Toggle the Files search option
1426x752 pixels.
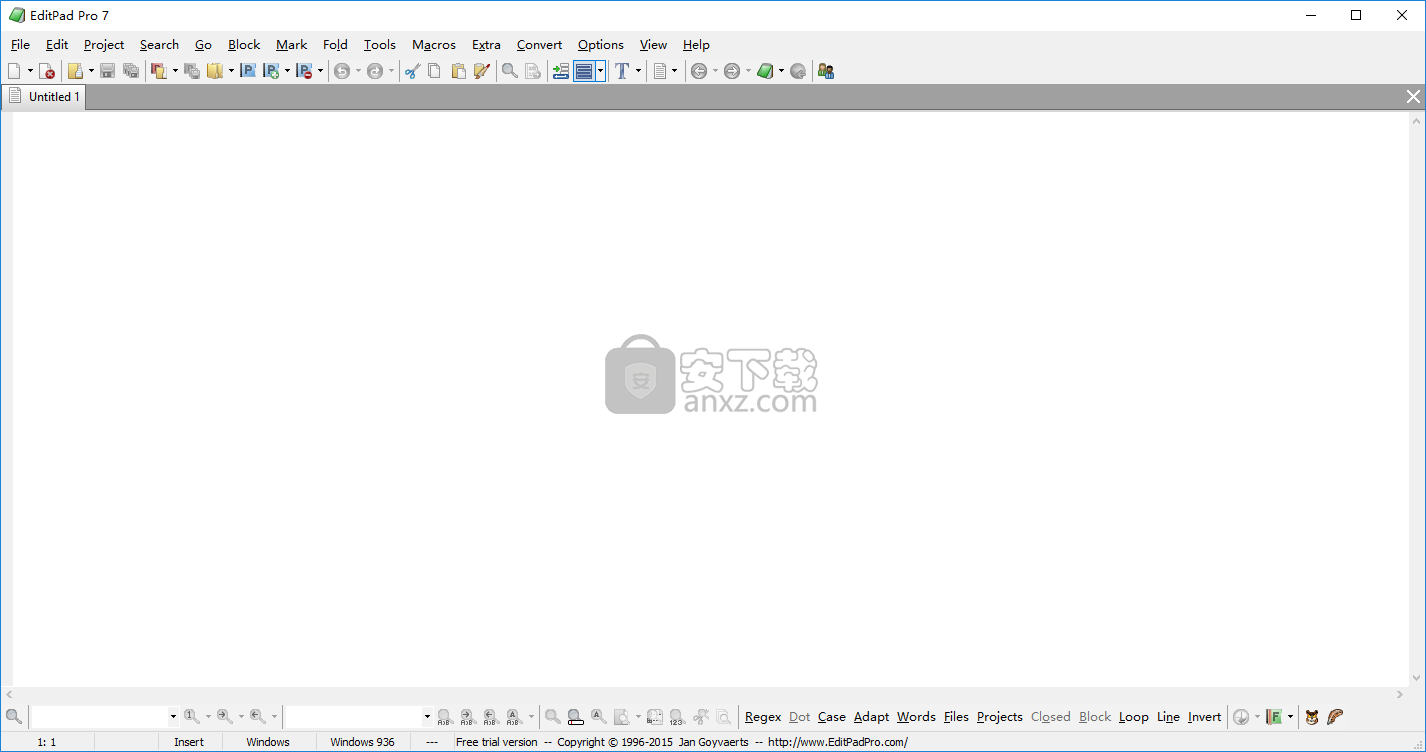click(x=956, y=717)
